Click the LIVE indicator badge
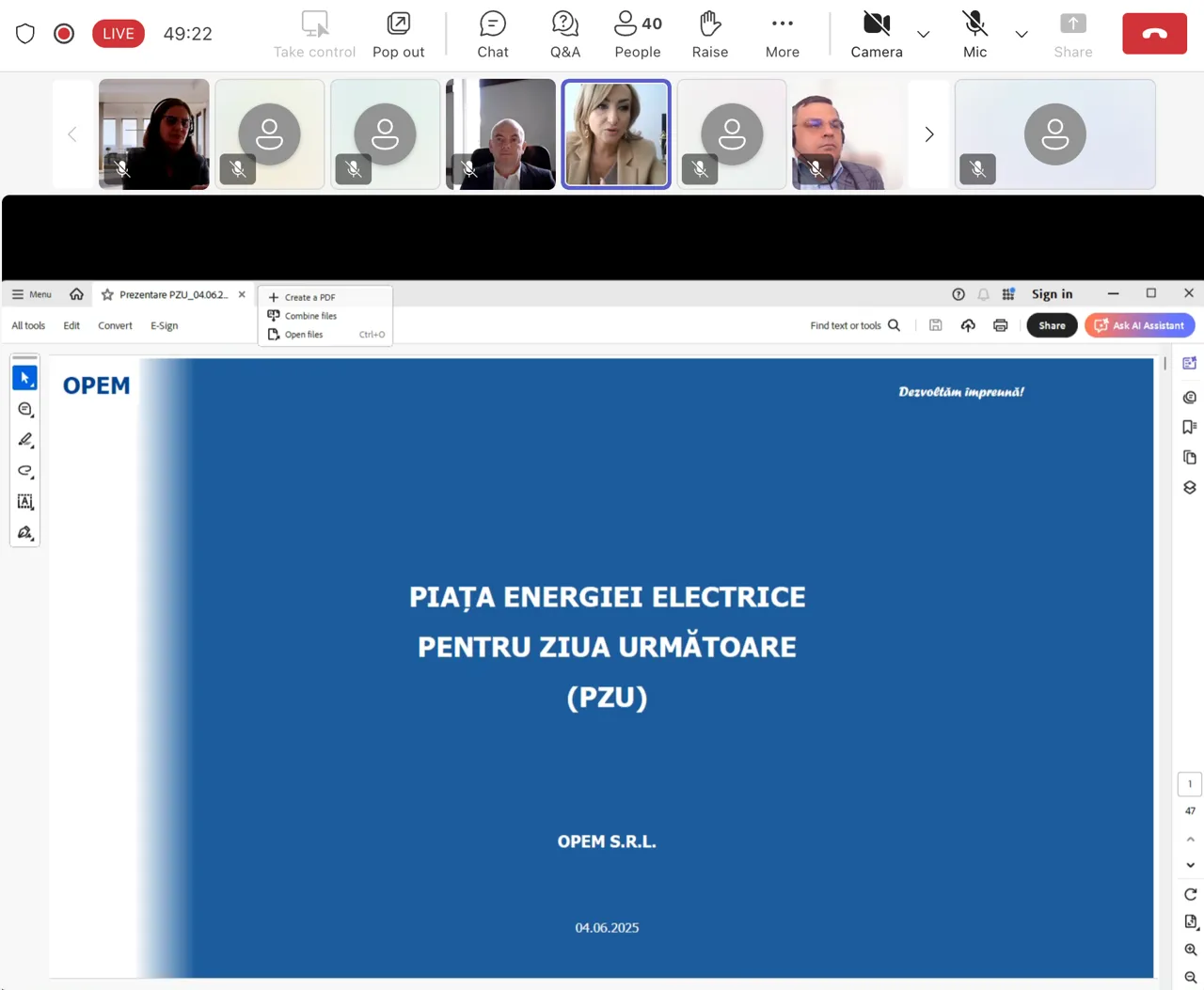Image resolution: width=1204 pixels, height=990 pixels. (x=119, y=34)
